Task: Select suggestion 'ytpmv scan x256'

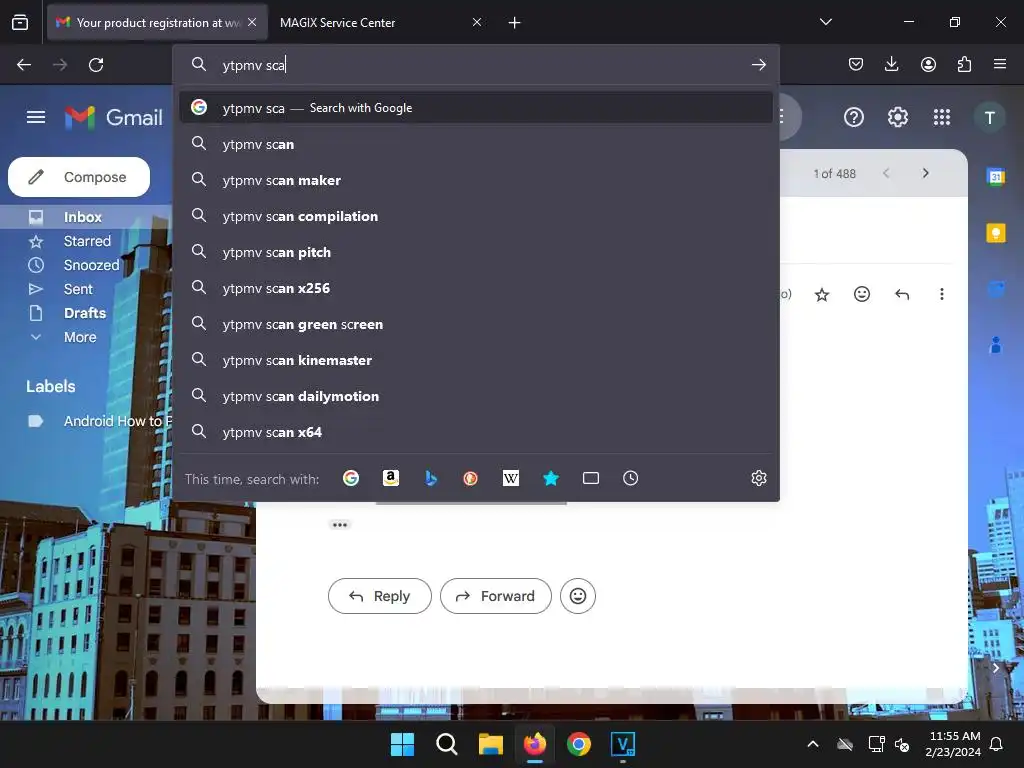Action: click(x=476, y=288)
